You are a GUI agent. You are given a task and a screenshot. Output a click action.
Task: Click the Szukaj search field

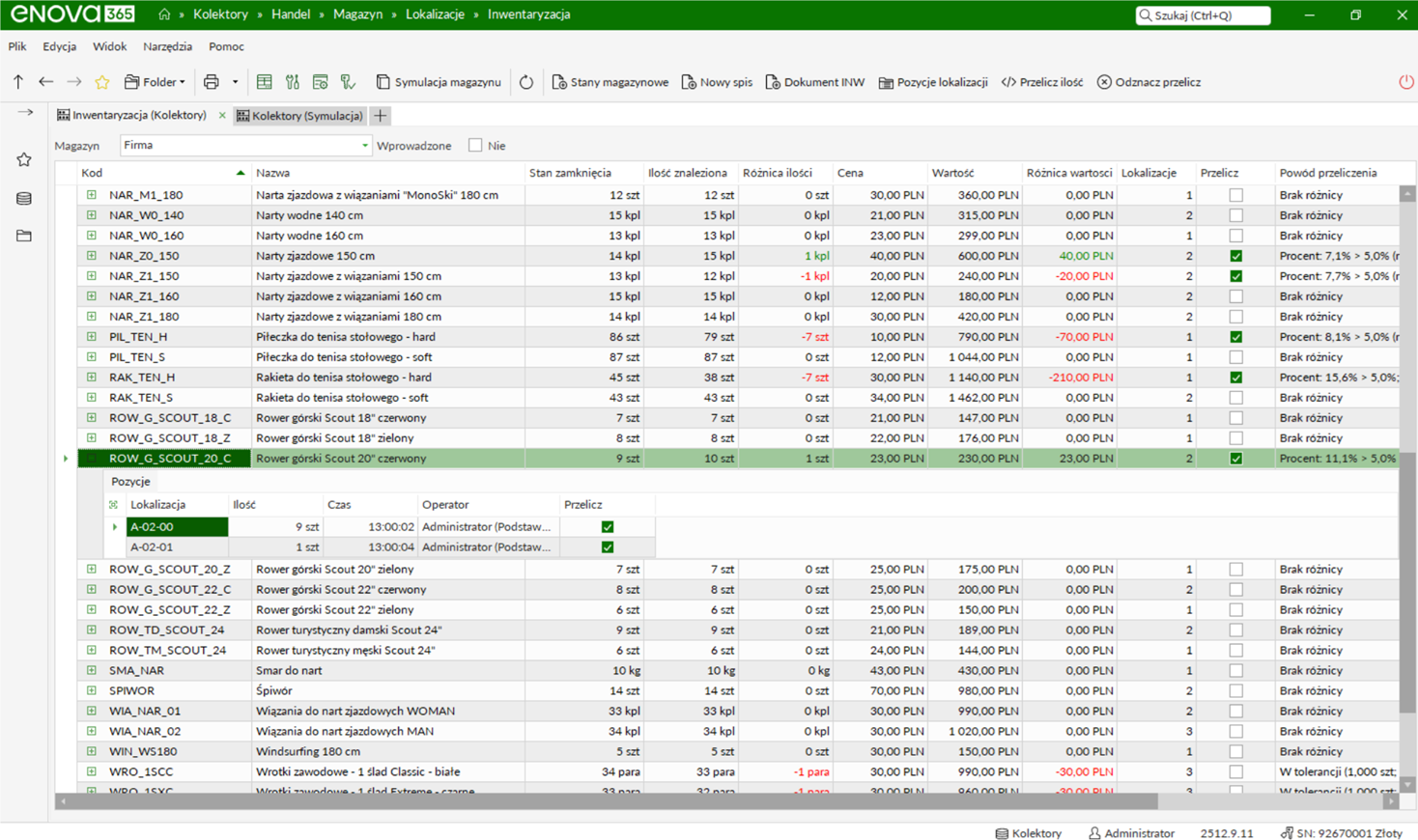[1203, 15]
